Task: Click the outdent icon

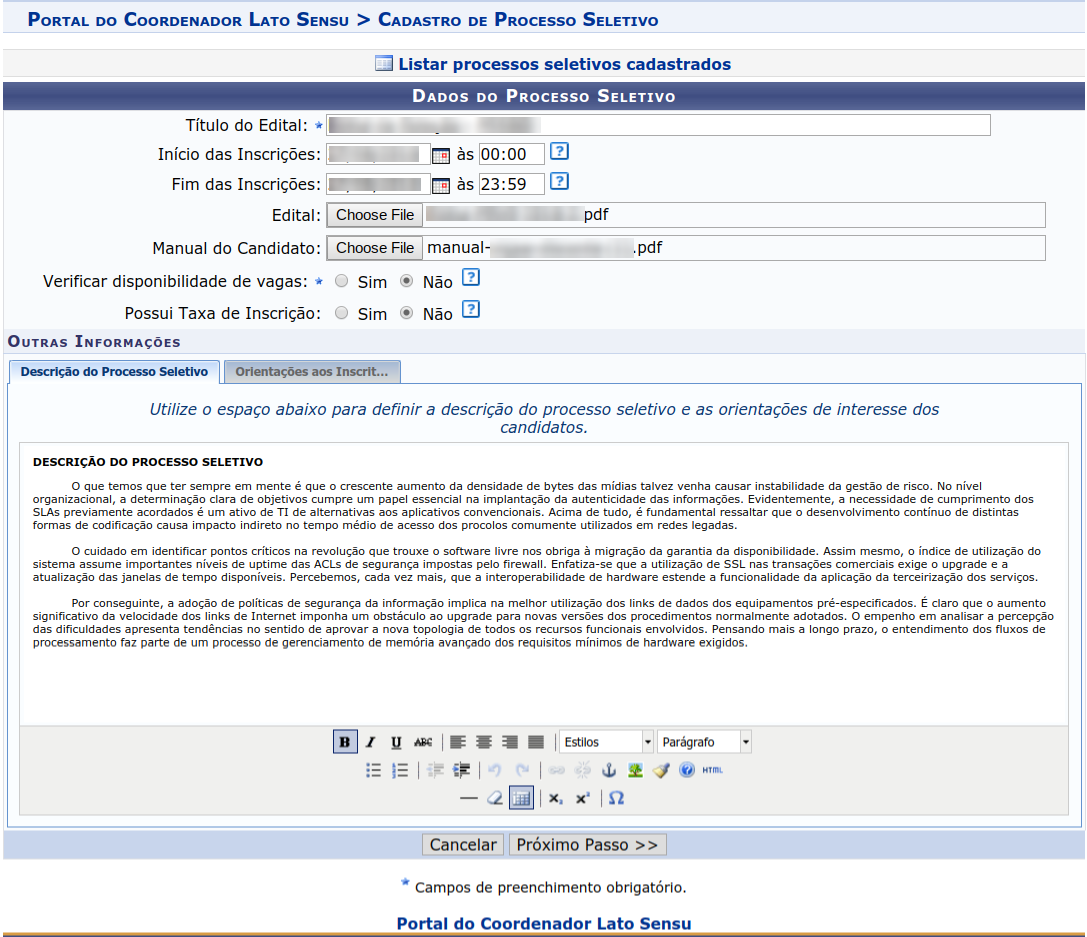Action: click(x=435, y=770)
